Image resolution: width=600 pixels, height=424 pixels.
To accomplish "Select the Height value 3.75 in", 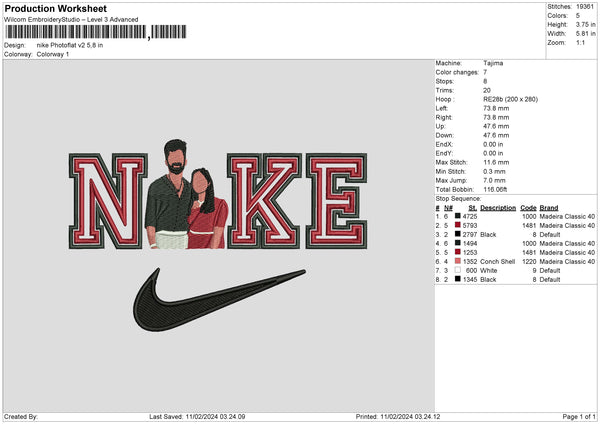I will click(x=585, y=24).
